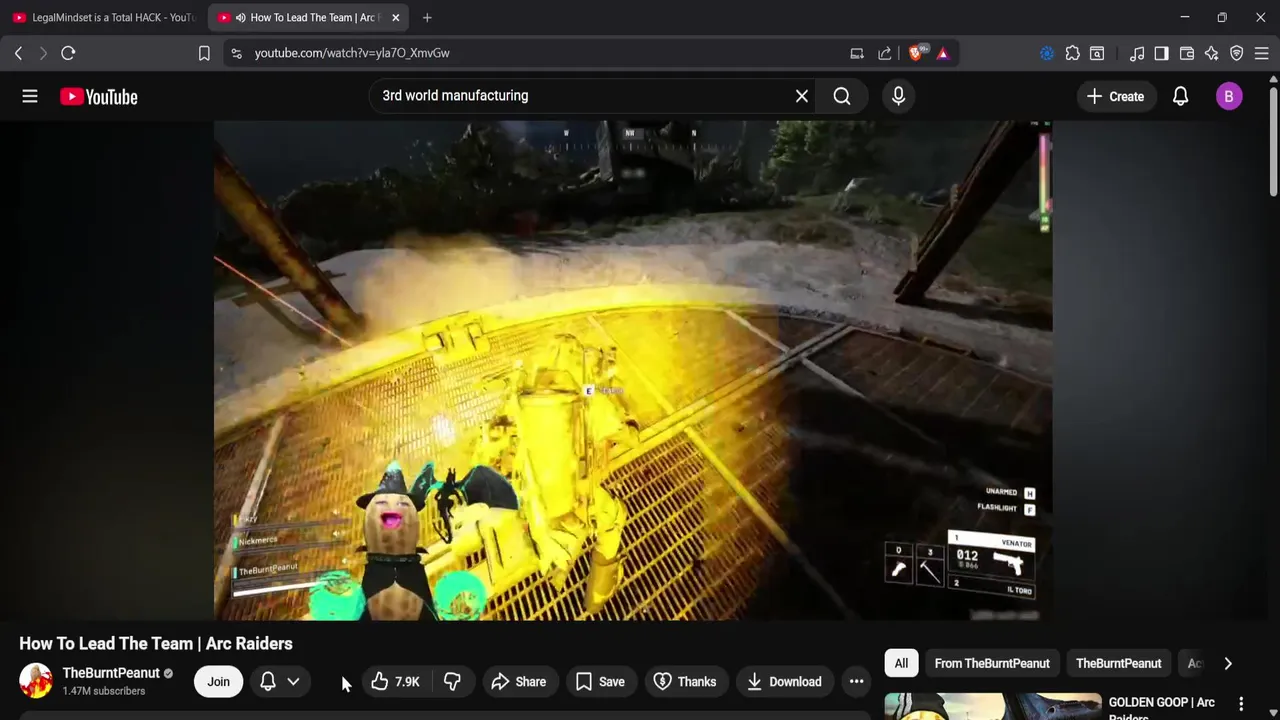
Task: Click the blue spinning extension icon
Action: pos(1047,53)
